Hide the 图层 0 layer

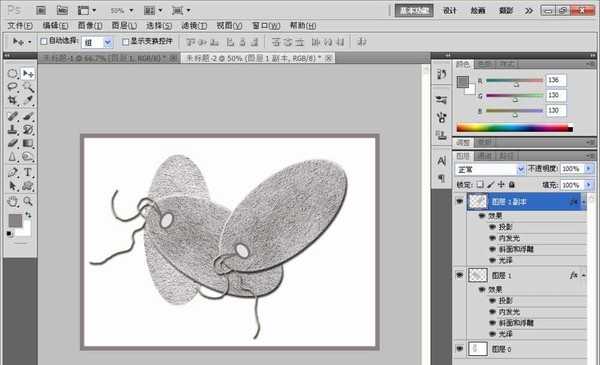pos(460,349)
